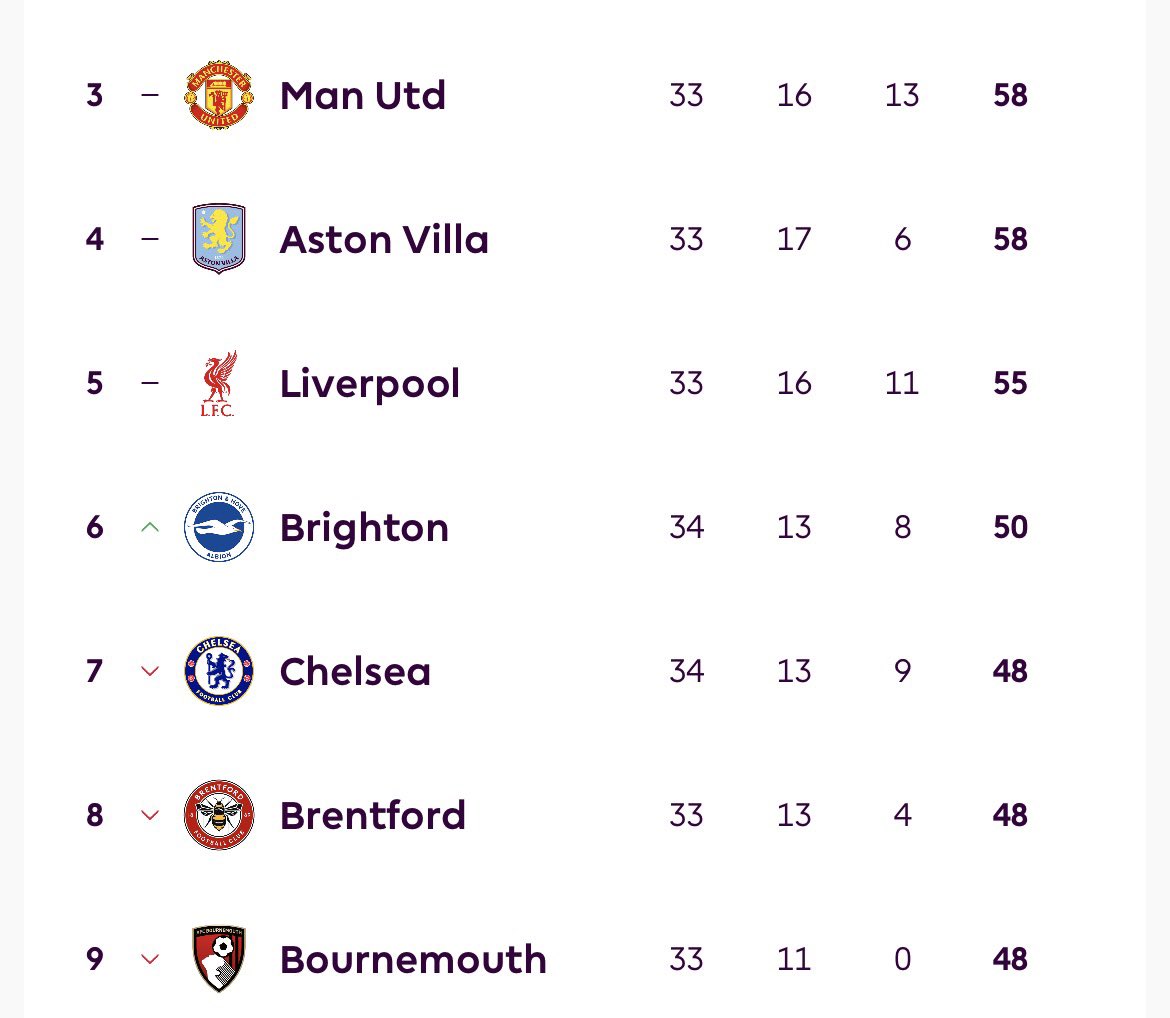1170x1018 pixels.
Task: Click Brighton's green up-arrow movement indicator
Action: pos(150,527)
